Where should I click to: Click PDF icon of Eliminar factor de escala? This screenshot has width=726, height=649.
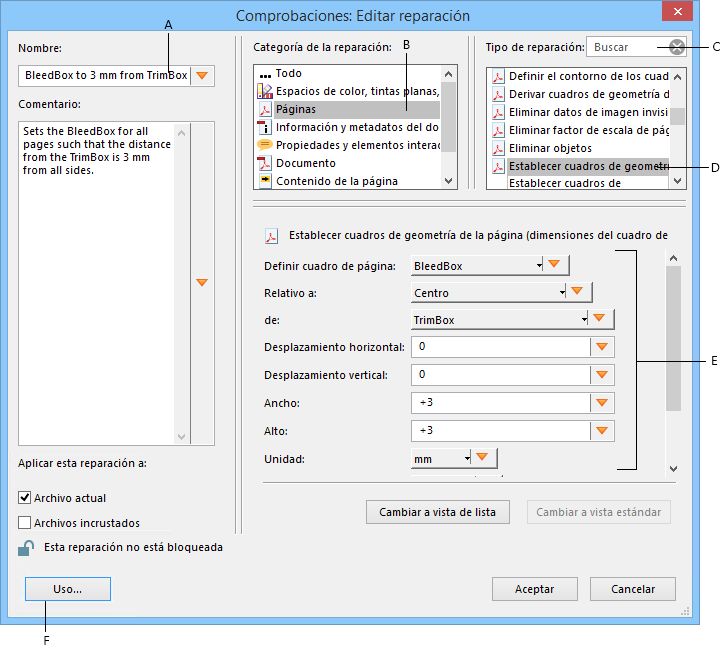tap(498, 131)
